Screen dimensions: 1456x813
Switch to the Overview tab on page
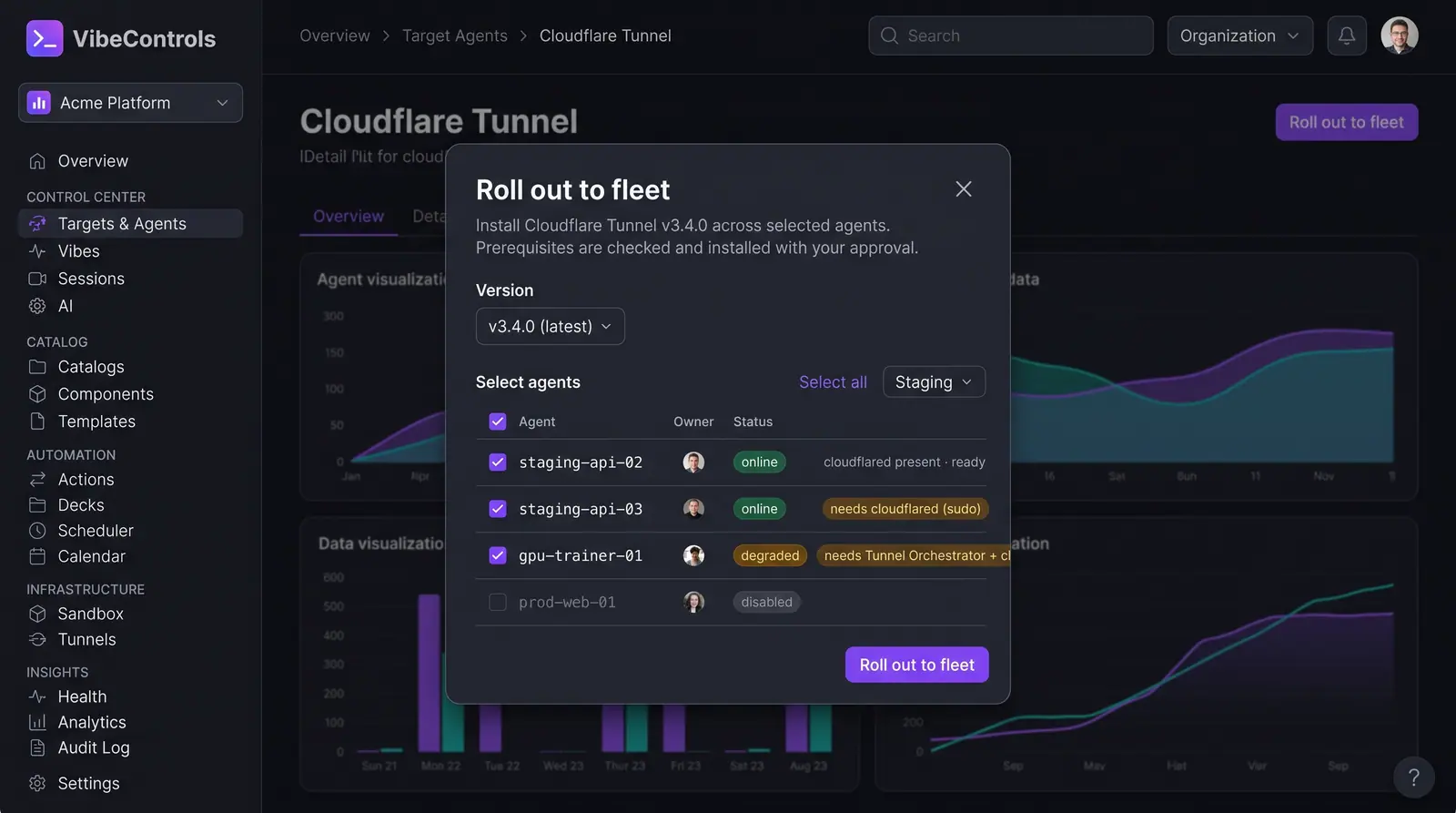[349, 217]
